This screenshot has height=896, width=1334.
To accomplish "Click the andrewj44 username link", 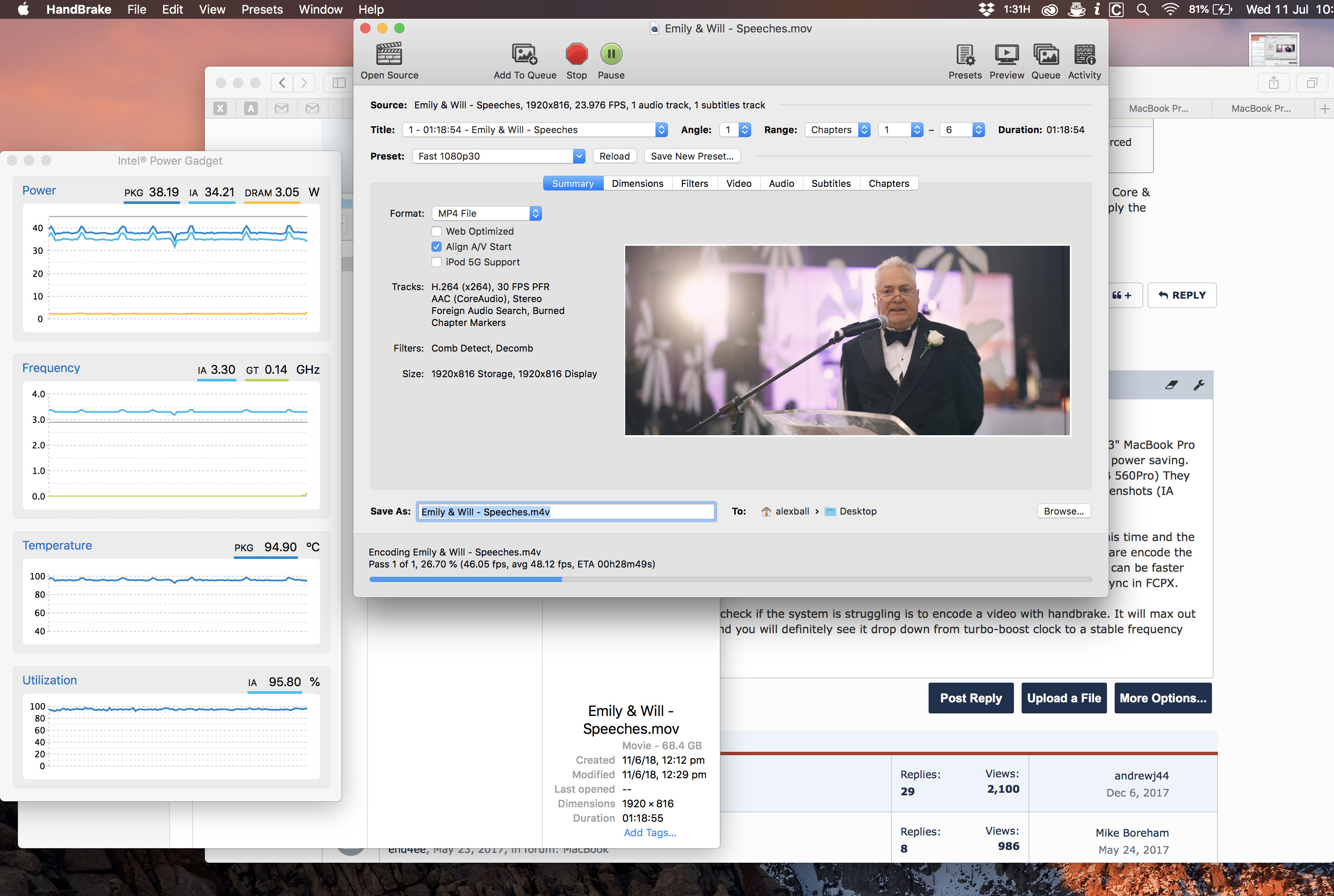I will point(1142,775).
